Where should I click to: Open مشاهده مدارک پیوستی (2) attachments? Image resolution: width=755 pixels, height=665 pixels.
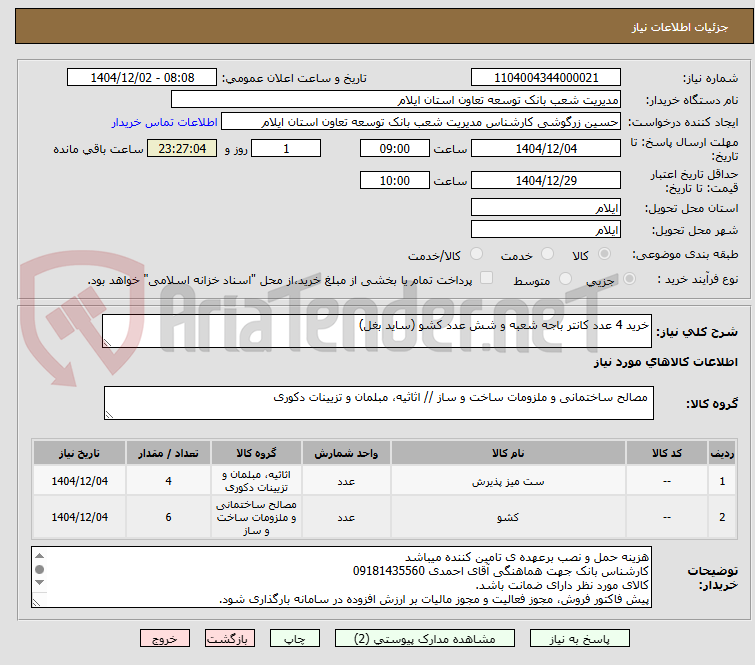425,639
